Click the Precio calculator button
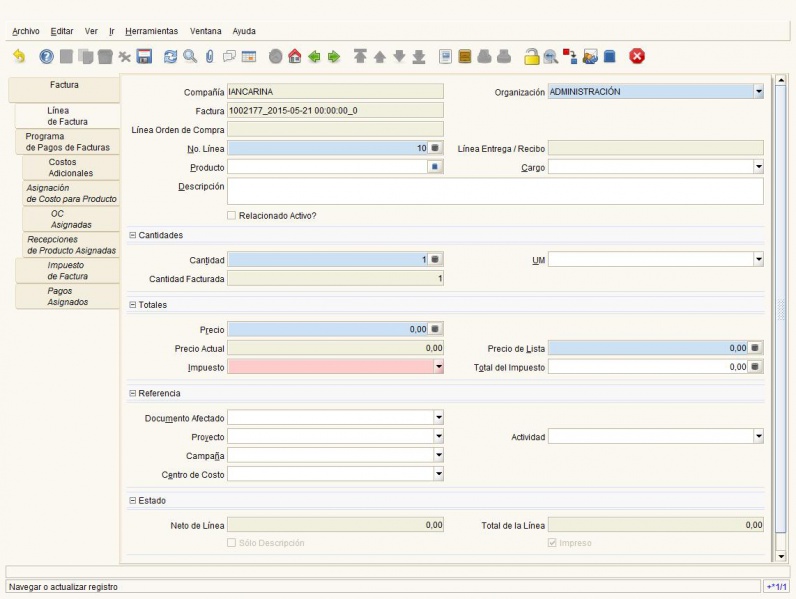The height and width of the screenshot is (599, 796). pos(435,329)
